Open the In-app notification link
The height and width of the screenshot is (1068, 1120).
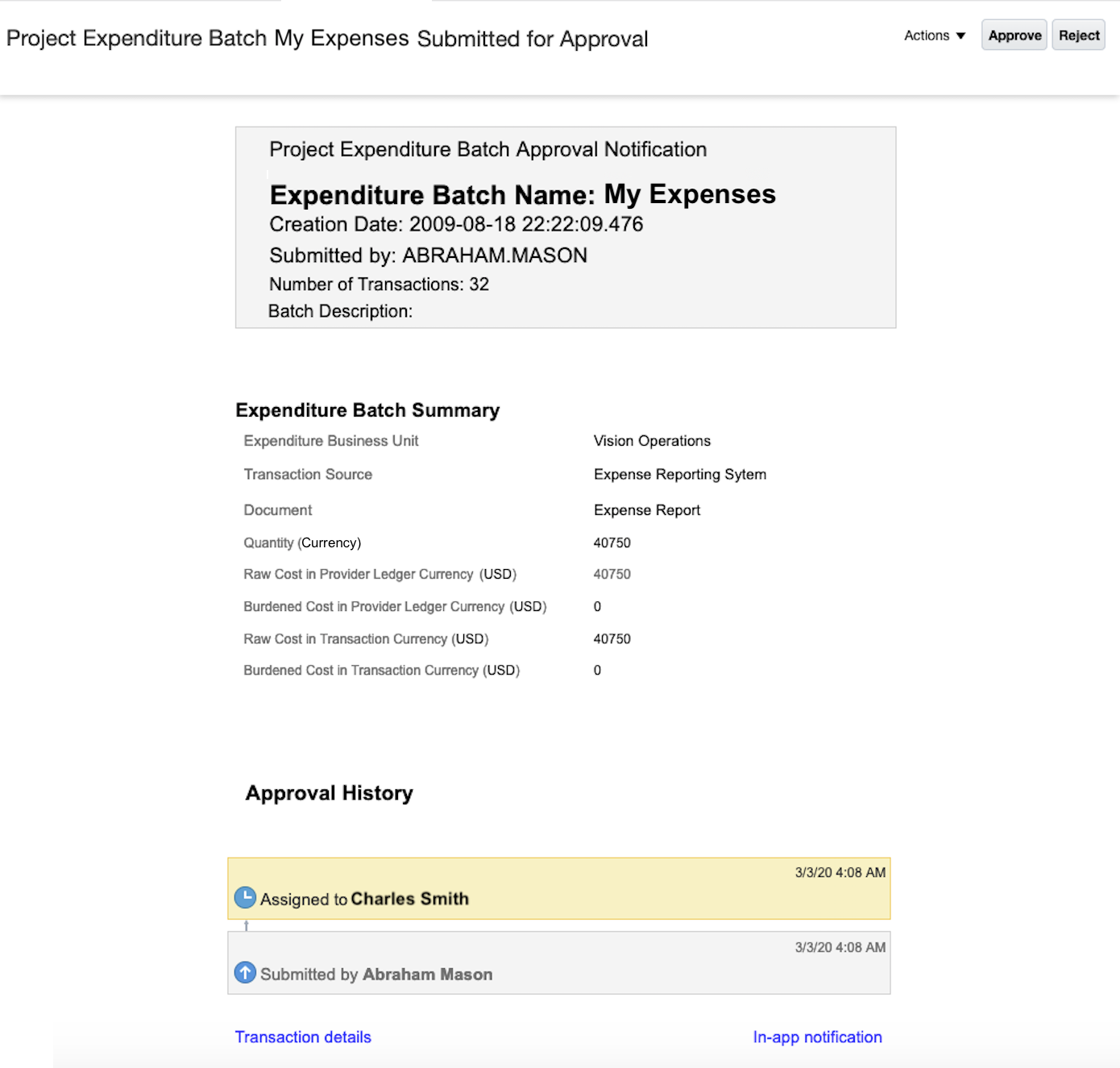click(x=817, y=1037)
